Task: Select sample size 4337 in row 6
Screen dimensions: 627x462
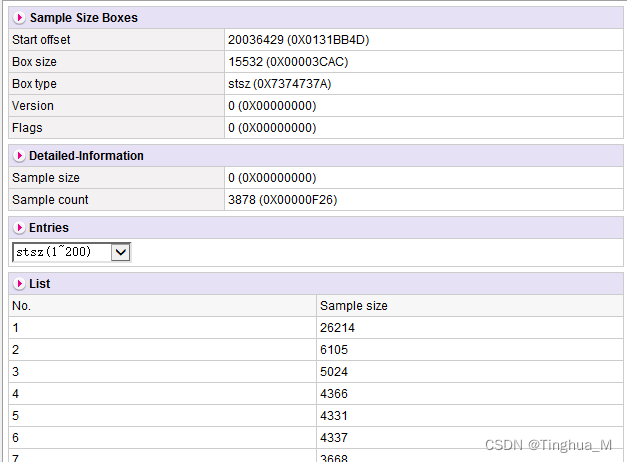Action: click(x=334, y=438)
